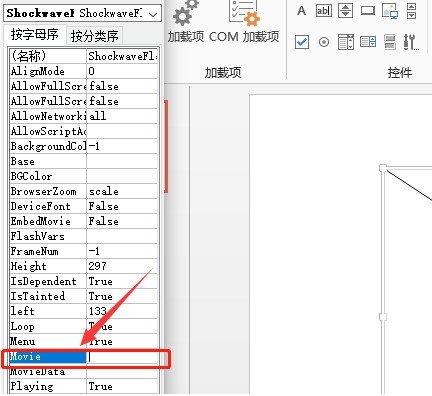Open COM 加载项 add-ins dialog
432x396 pixels.
tap(244, 22)
